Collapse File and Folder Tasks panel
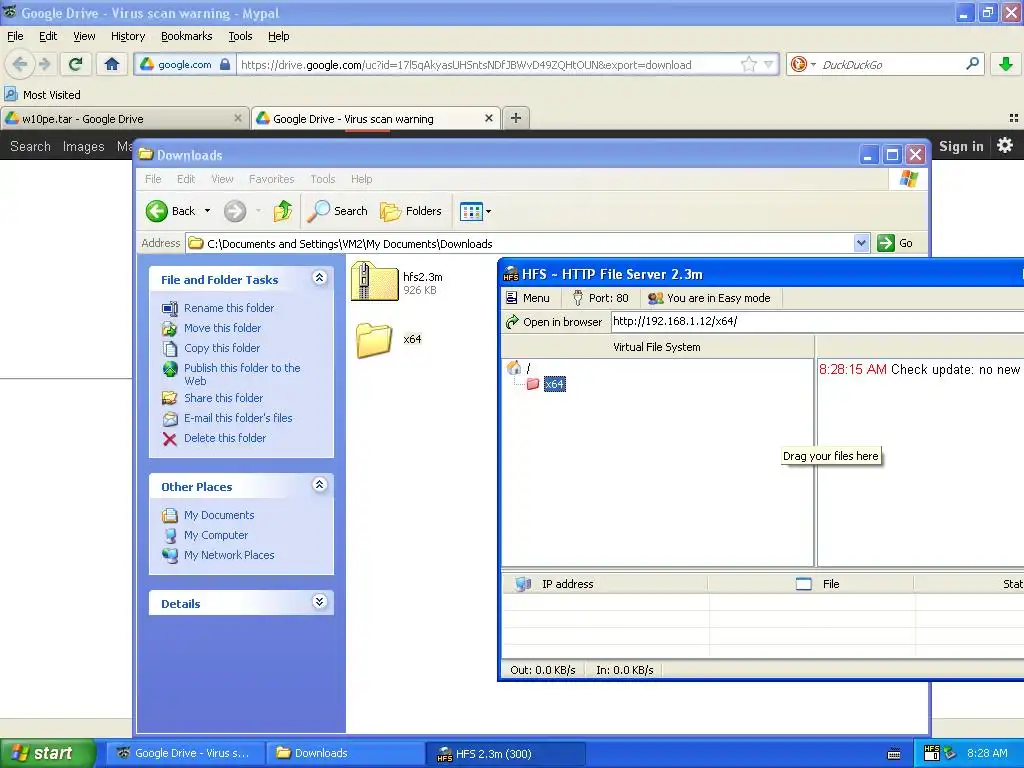 point(319,278)
